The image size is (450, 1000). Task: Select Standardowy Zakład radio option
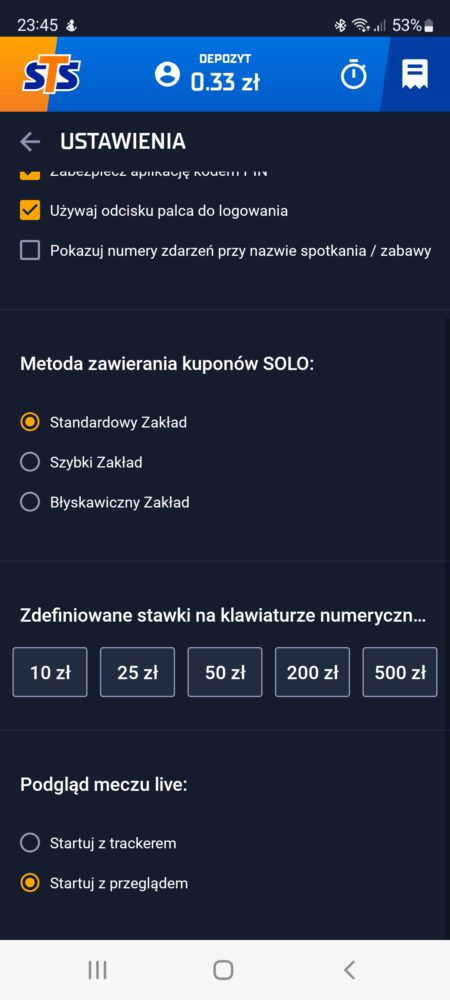coord(30,422)
